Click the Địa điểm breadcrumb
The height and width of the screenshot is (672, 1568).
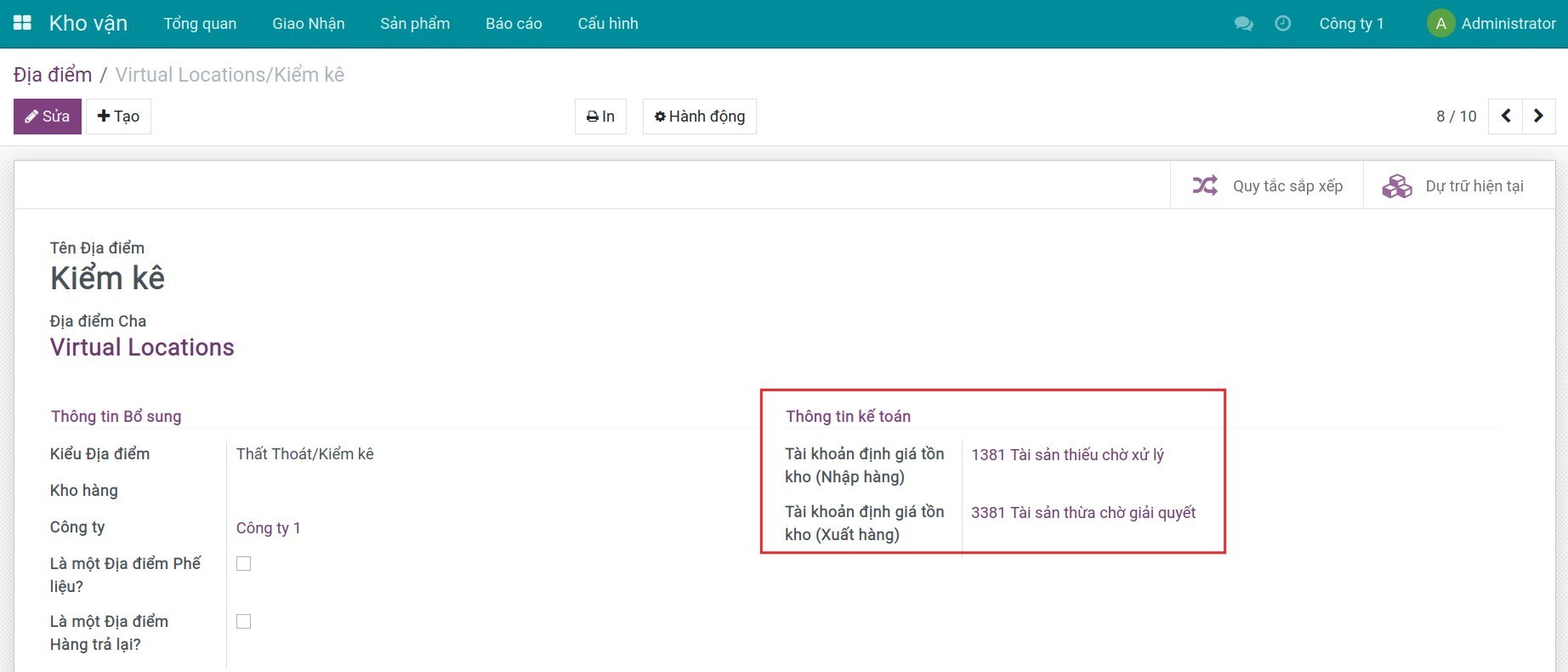(x=53, y=75)
